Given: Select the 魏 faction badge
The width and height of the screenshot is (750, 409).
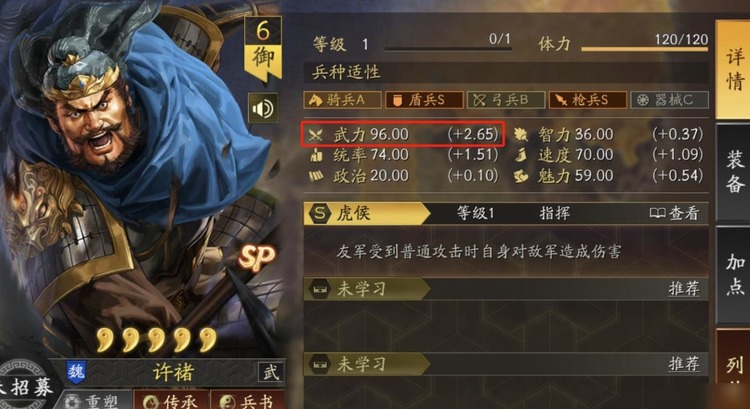Looking at the screenshot, I should (76, 372).
